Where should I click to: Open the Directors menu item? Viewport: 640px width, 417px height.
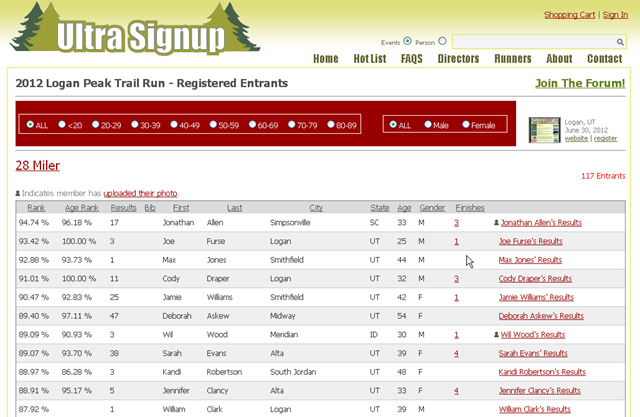458,59
